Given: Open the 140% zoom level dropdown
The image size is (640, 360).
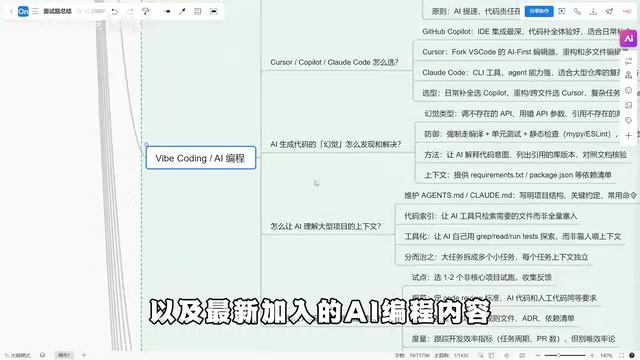Looking at the screenshot, I should pos(606,356).
